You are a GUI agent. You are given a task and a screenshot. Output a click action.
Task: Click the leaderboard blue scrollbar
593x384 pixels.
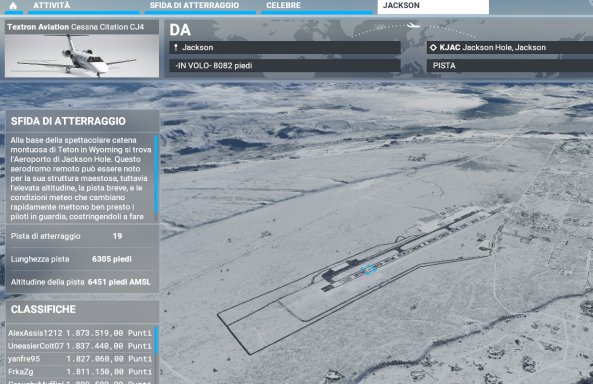coord(155,340)
